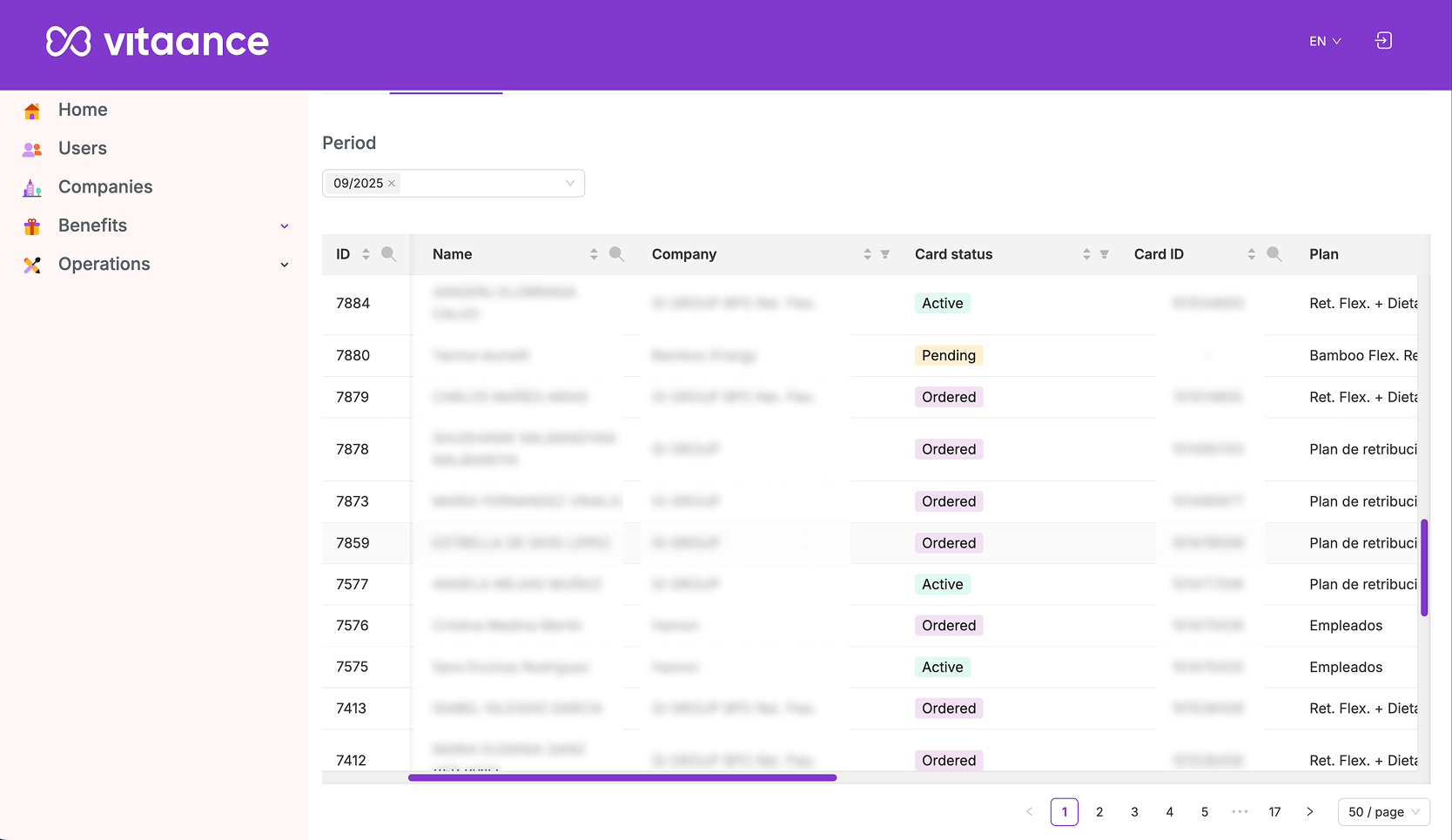Select pagination page 3
The image size is (1452, 840).
tap(1134, 811)
